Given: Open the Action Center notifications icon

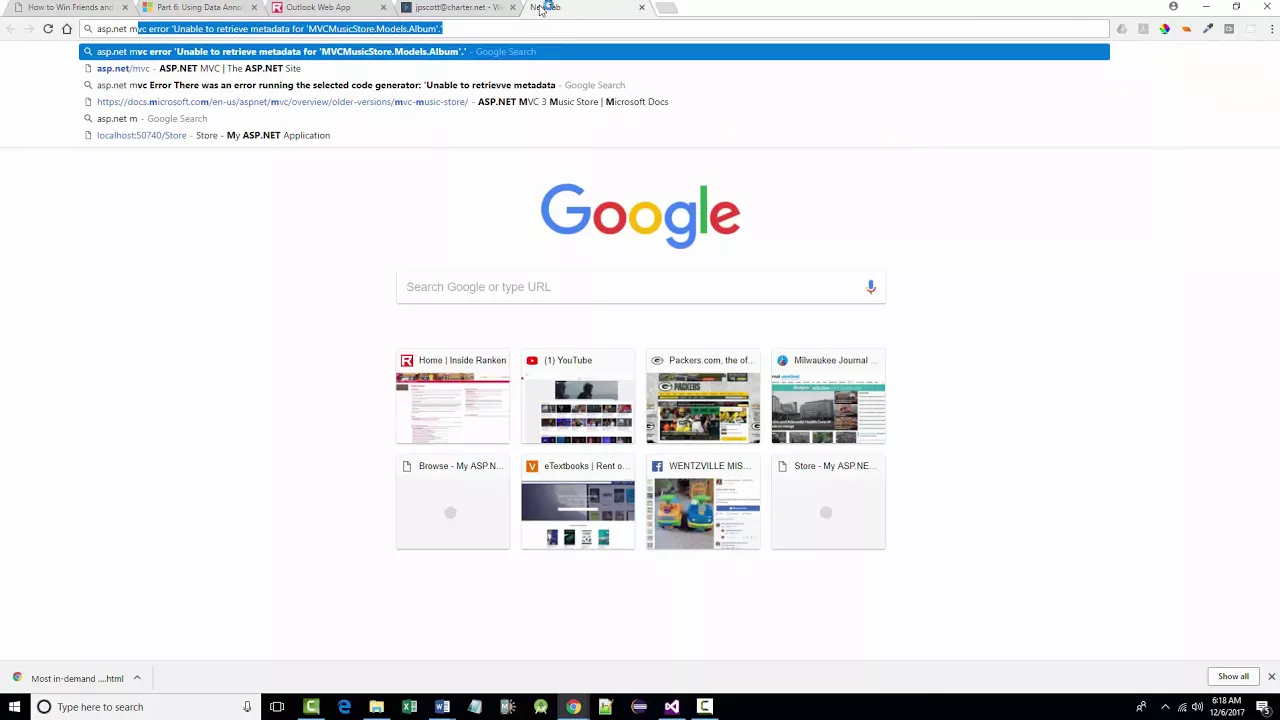Looking at the screenshot, I should [1263, 707].
